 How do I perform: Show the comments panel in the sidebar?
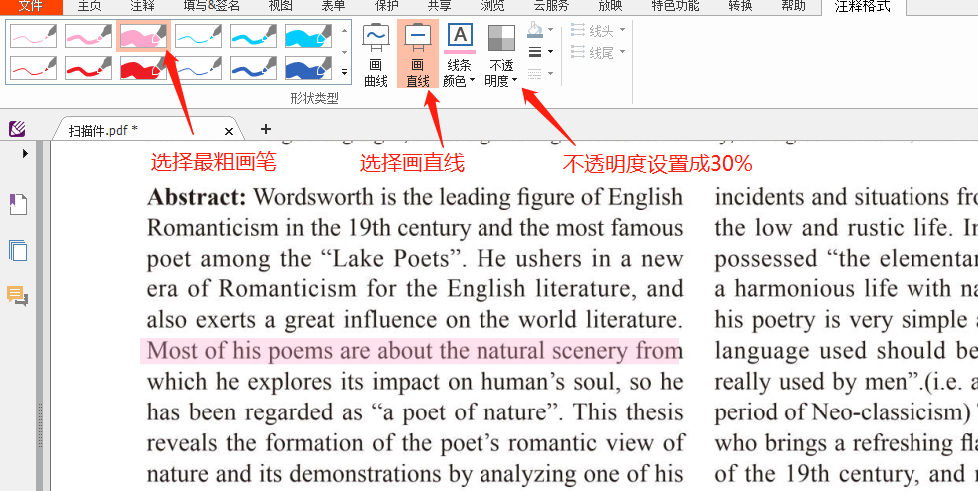[x=18, y=295]
